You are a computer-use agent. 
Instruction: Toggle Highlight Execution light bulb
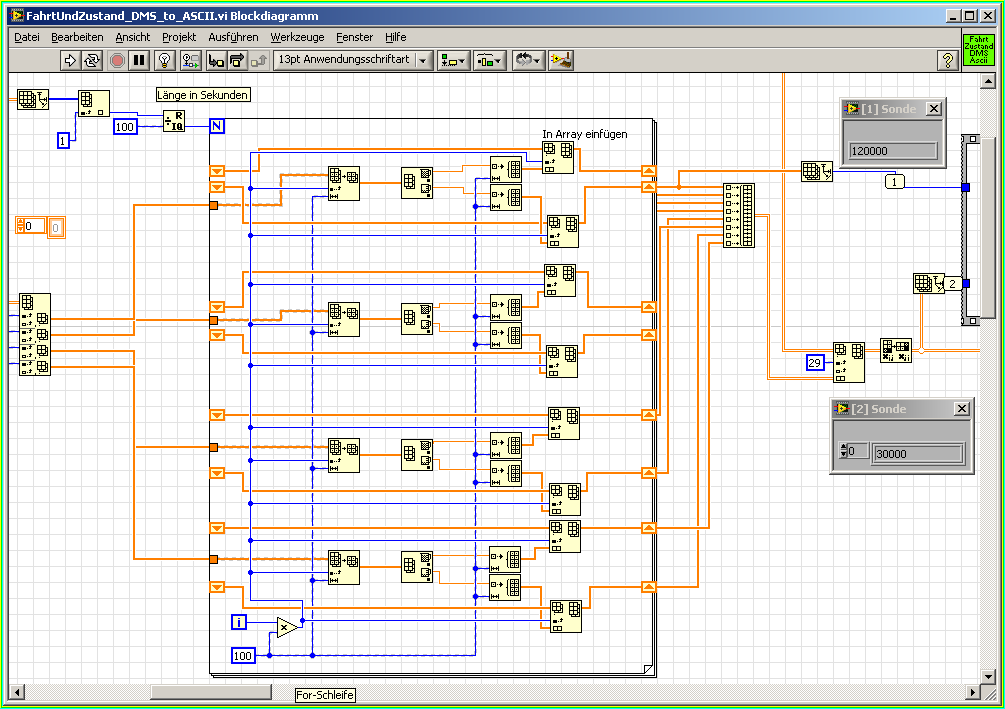(x=166, y=61)
